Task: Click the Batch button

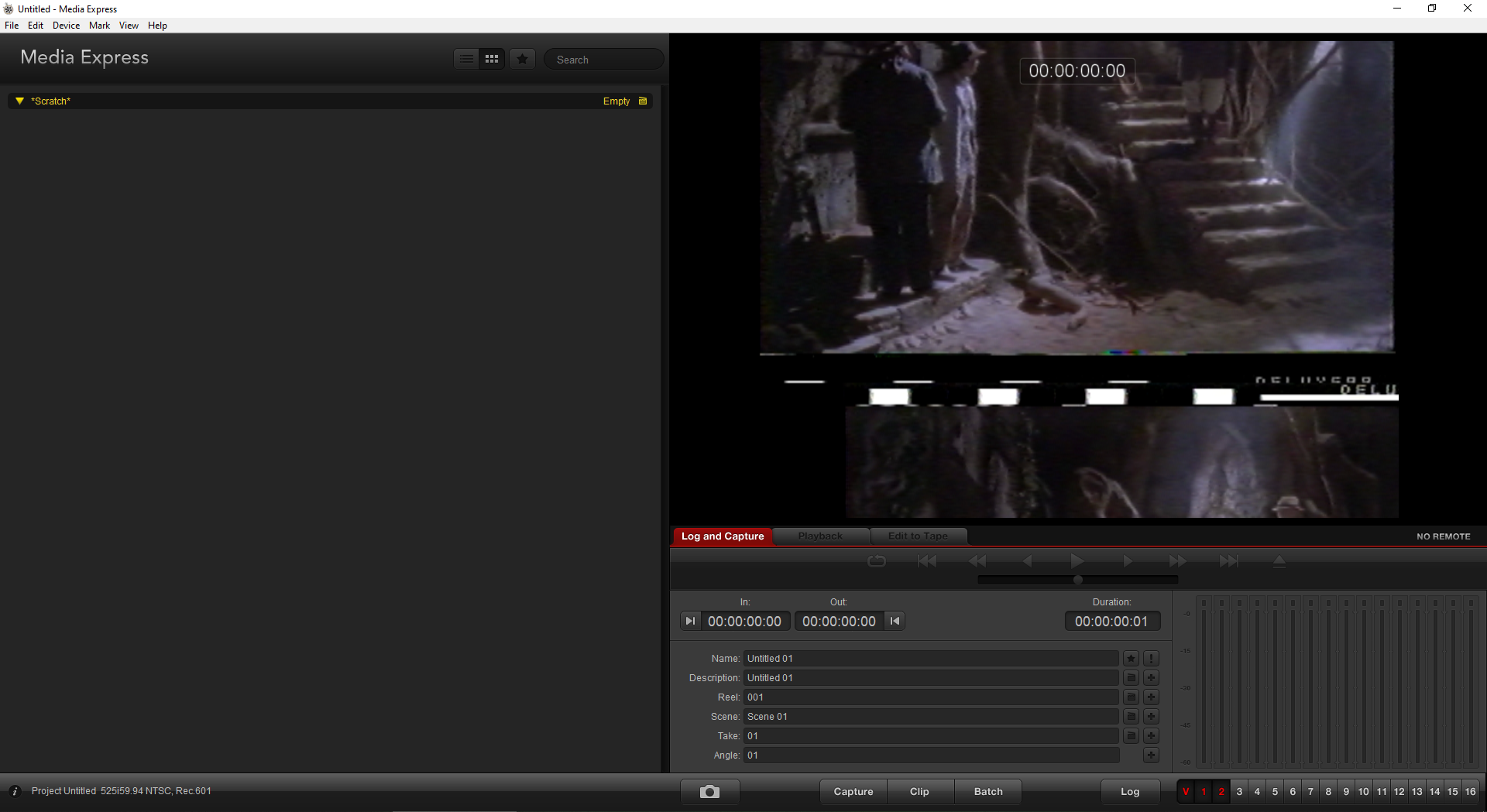Action: click(988, 792)
